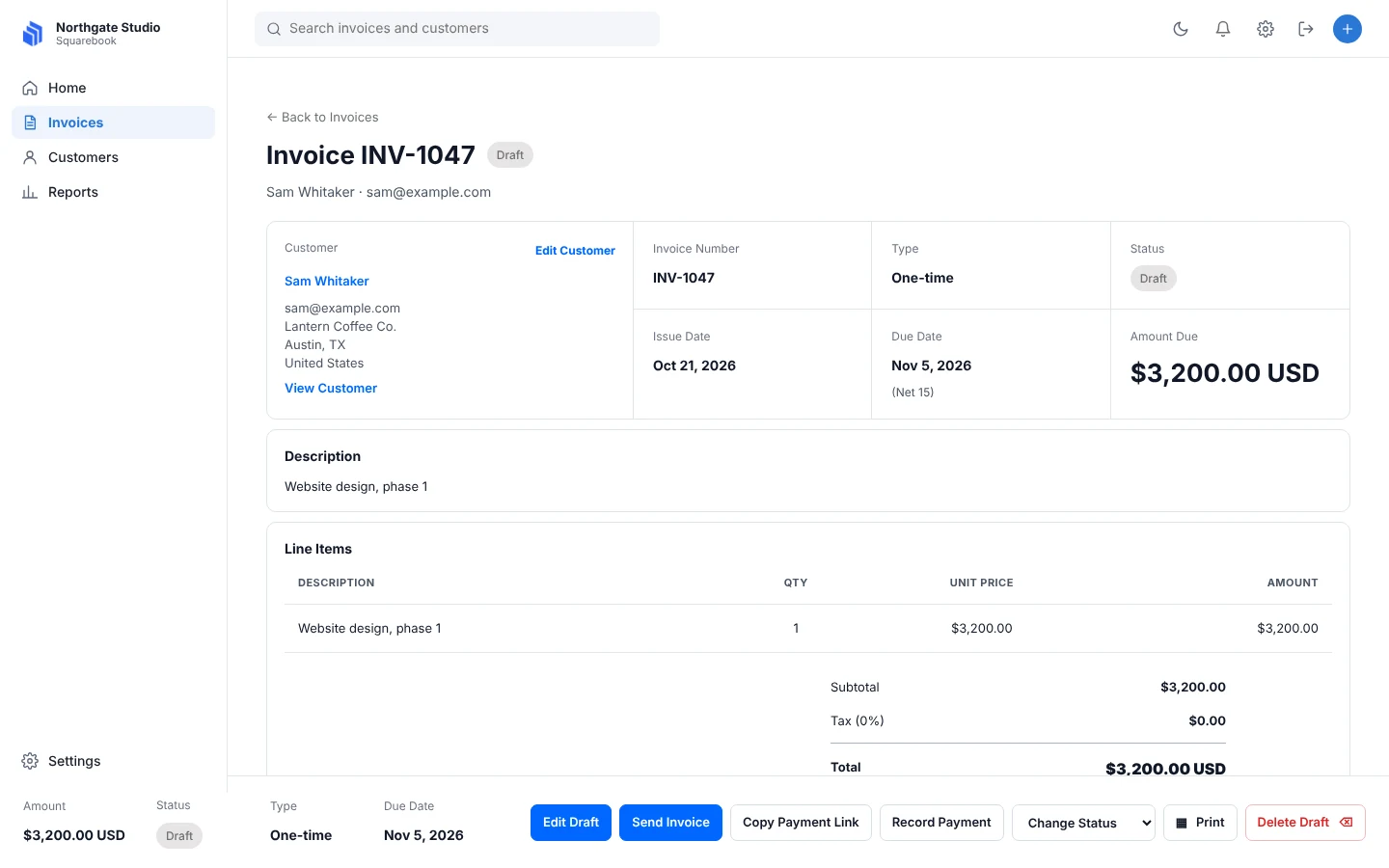This screenshot has width=1389, height=868.
Task: Expand the Change Status dropdown
Action: (x=1083, y=823)
